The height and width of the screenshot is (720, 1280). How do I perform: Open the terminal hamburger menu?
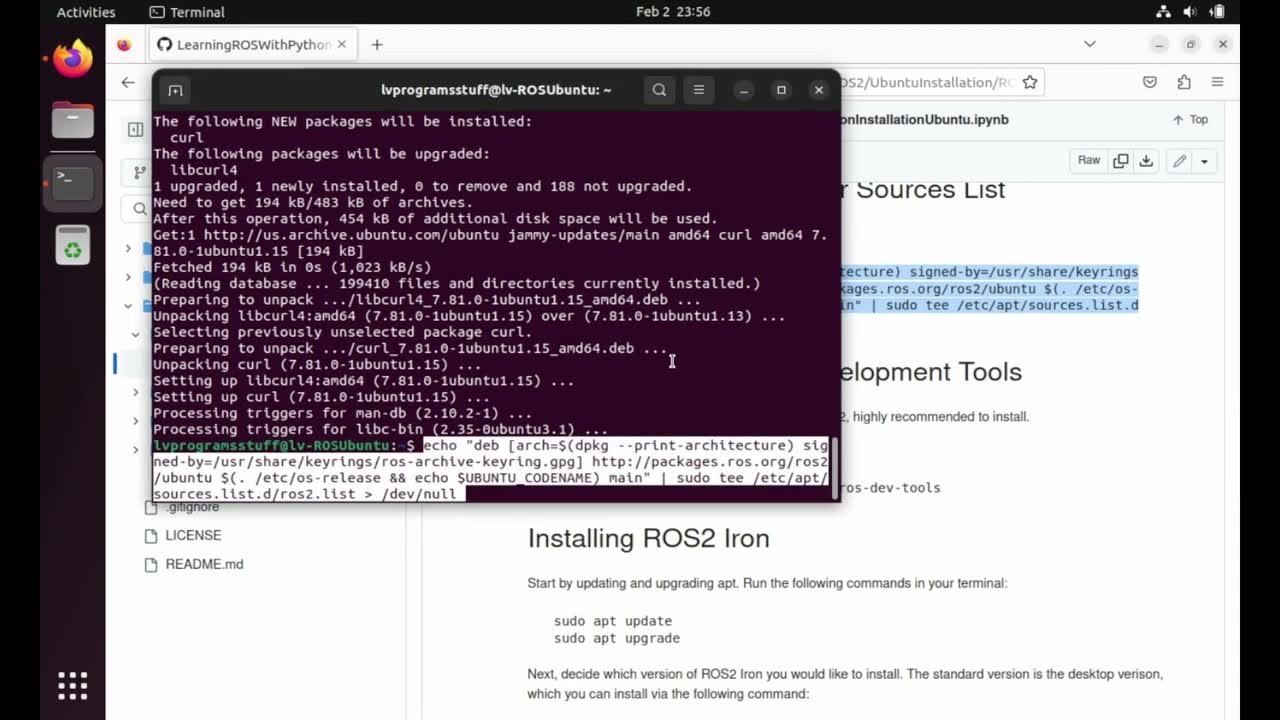pyautogui.click(x=699, y=90)
